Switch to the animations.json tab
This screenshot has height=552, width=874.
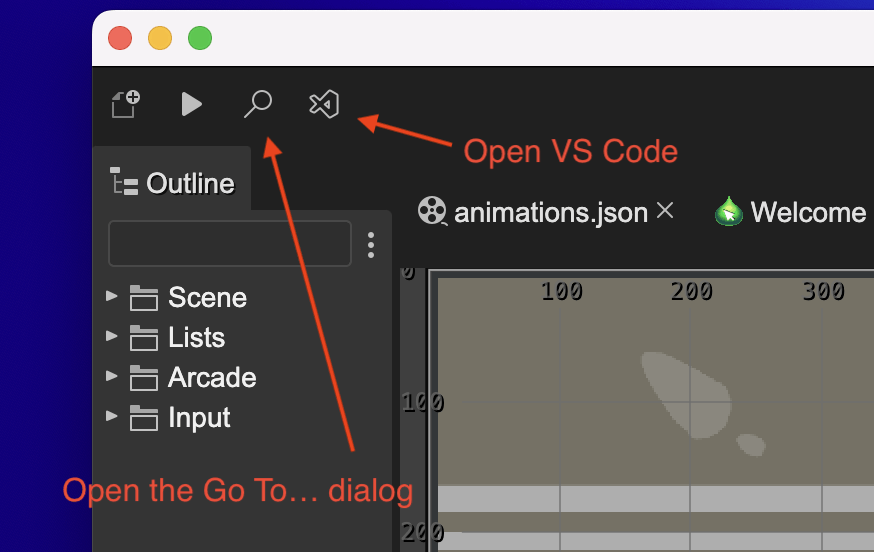tap(551, 212)
